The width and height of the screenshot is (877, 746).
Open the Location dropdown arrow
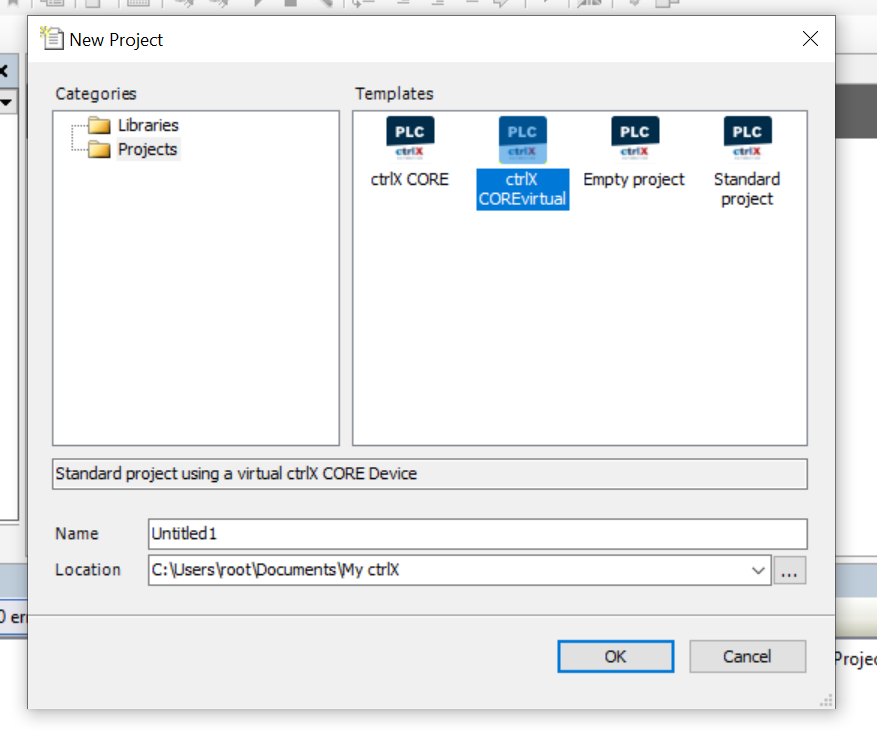tap(758, 570)
